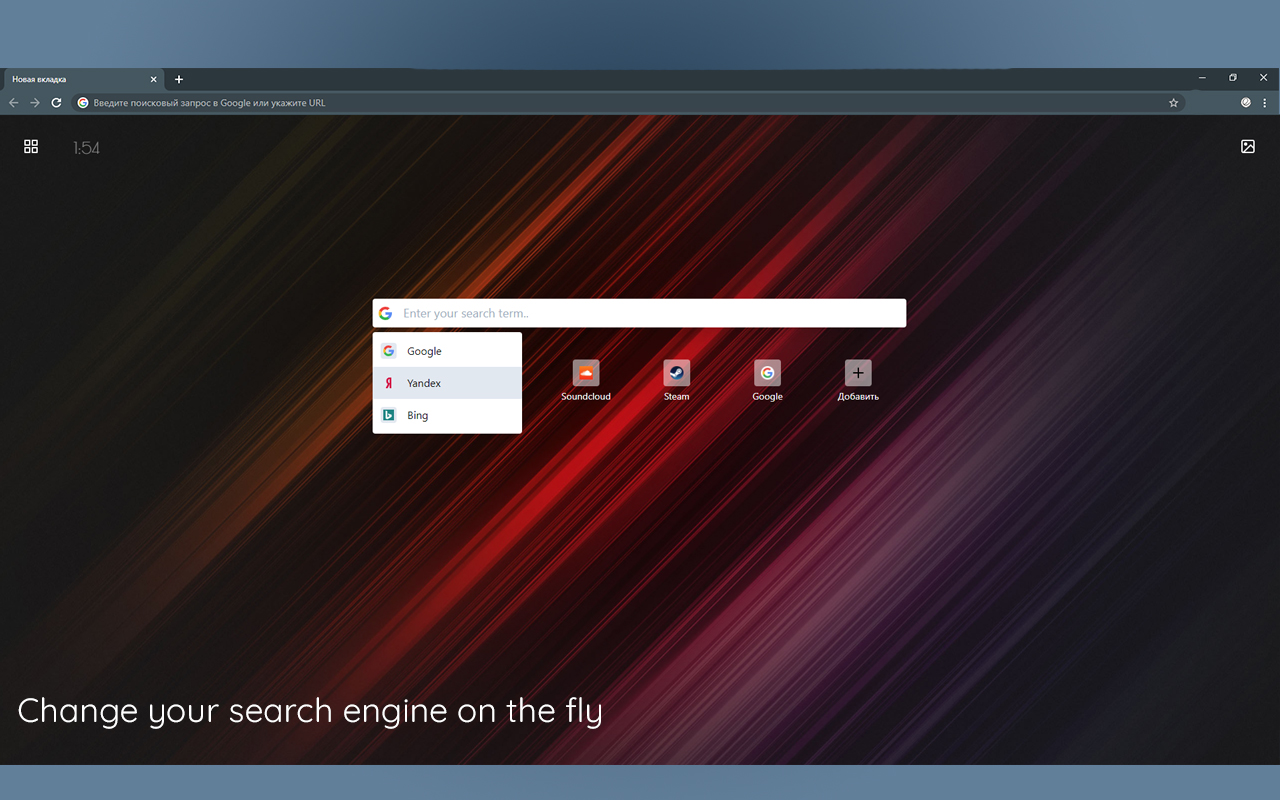Restore down the browser window

tap(1233, 77)
